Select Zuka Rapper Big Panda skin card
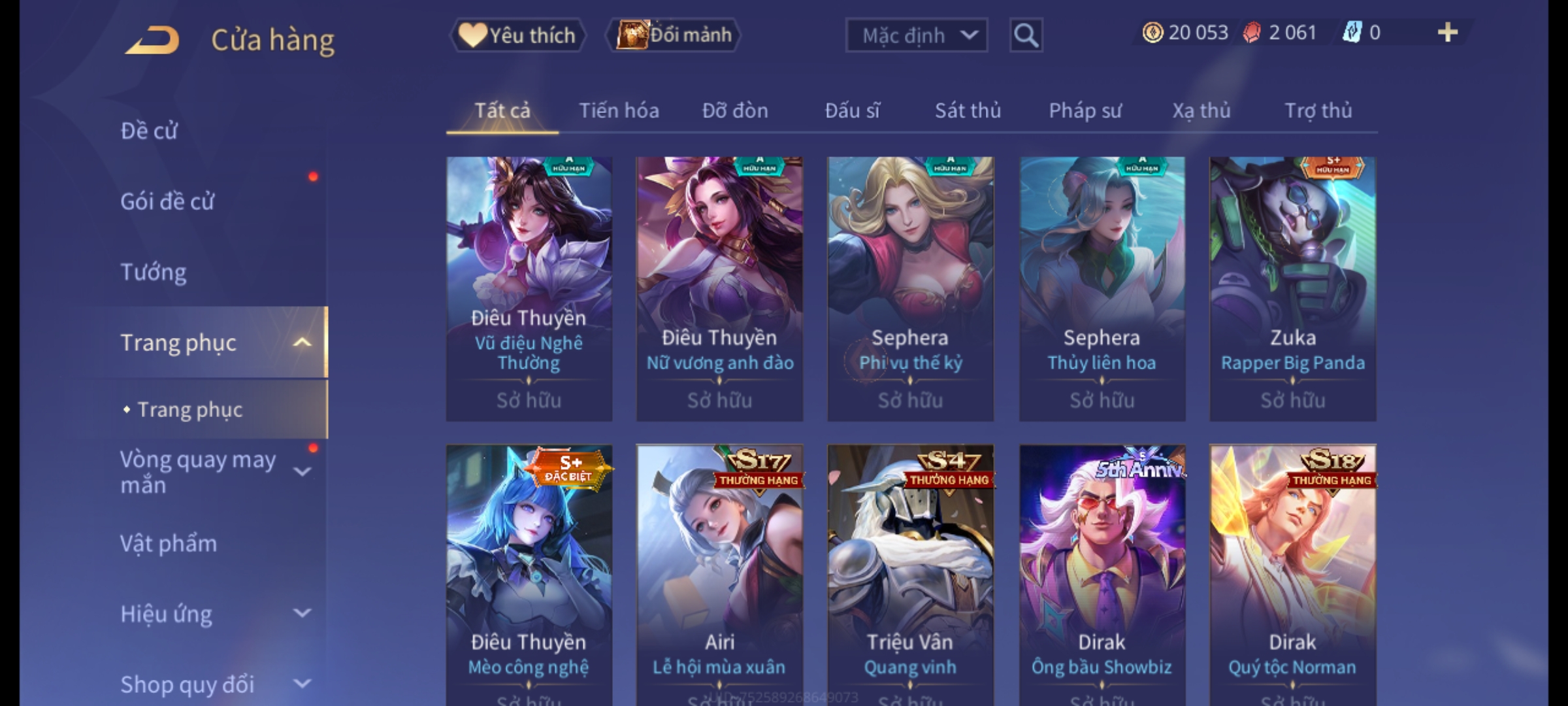This screenshot has width=1568, height=706. coord(1292,288)
